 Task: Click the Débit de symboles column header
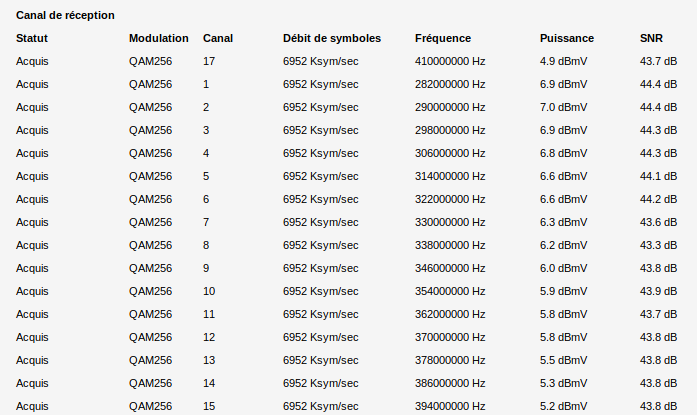[x=331, y=38]
